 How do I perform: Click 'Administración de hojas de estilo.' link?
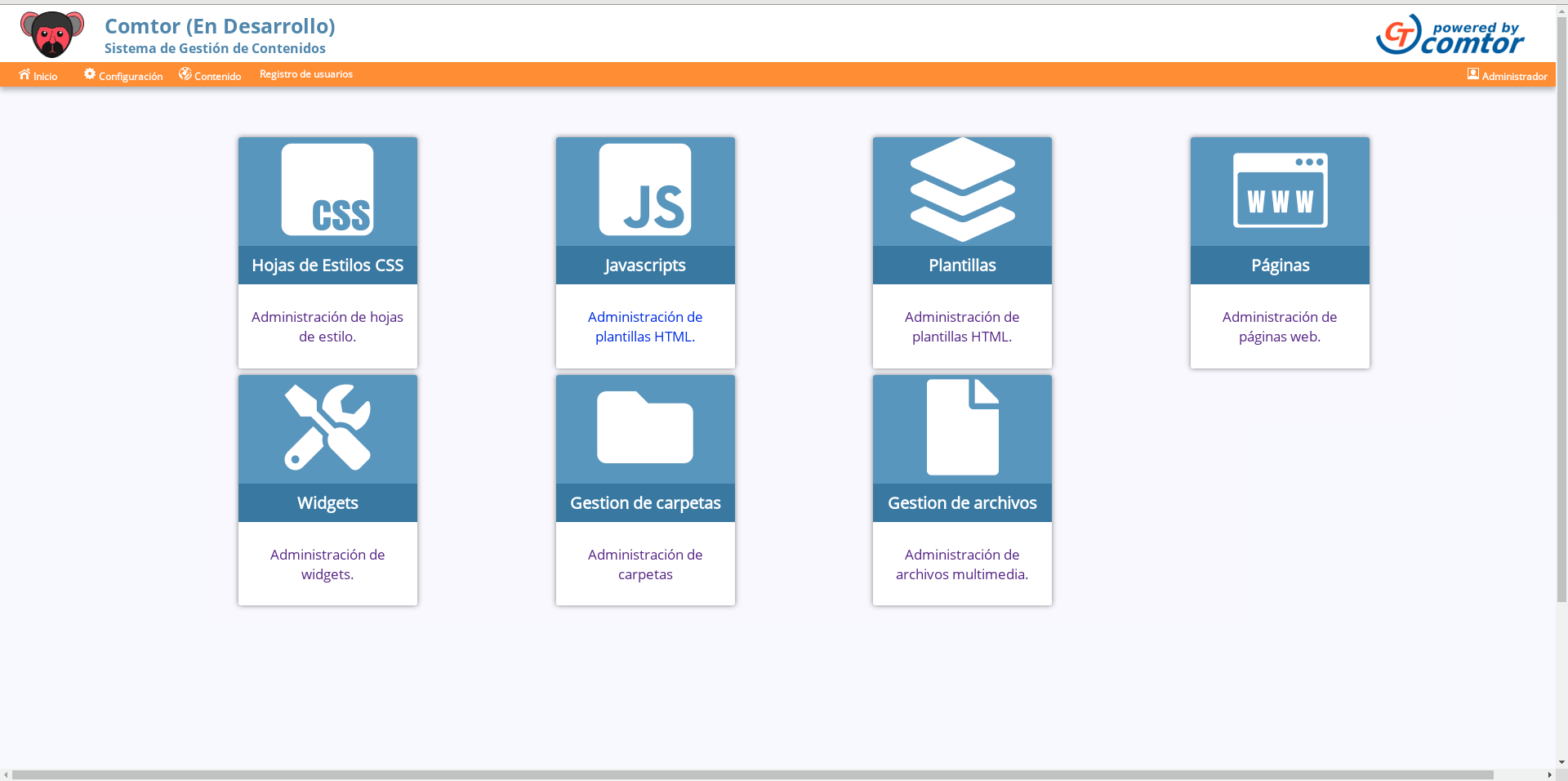click(x=327, y=327)
